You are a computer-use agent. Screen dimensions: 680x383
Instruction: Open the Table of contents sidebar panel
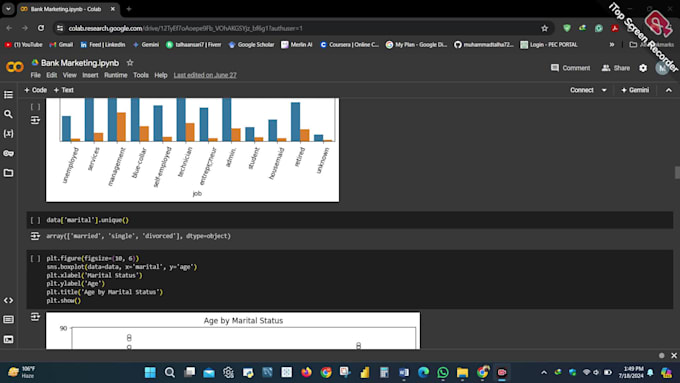coord(8,95)
